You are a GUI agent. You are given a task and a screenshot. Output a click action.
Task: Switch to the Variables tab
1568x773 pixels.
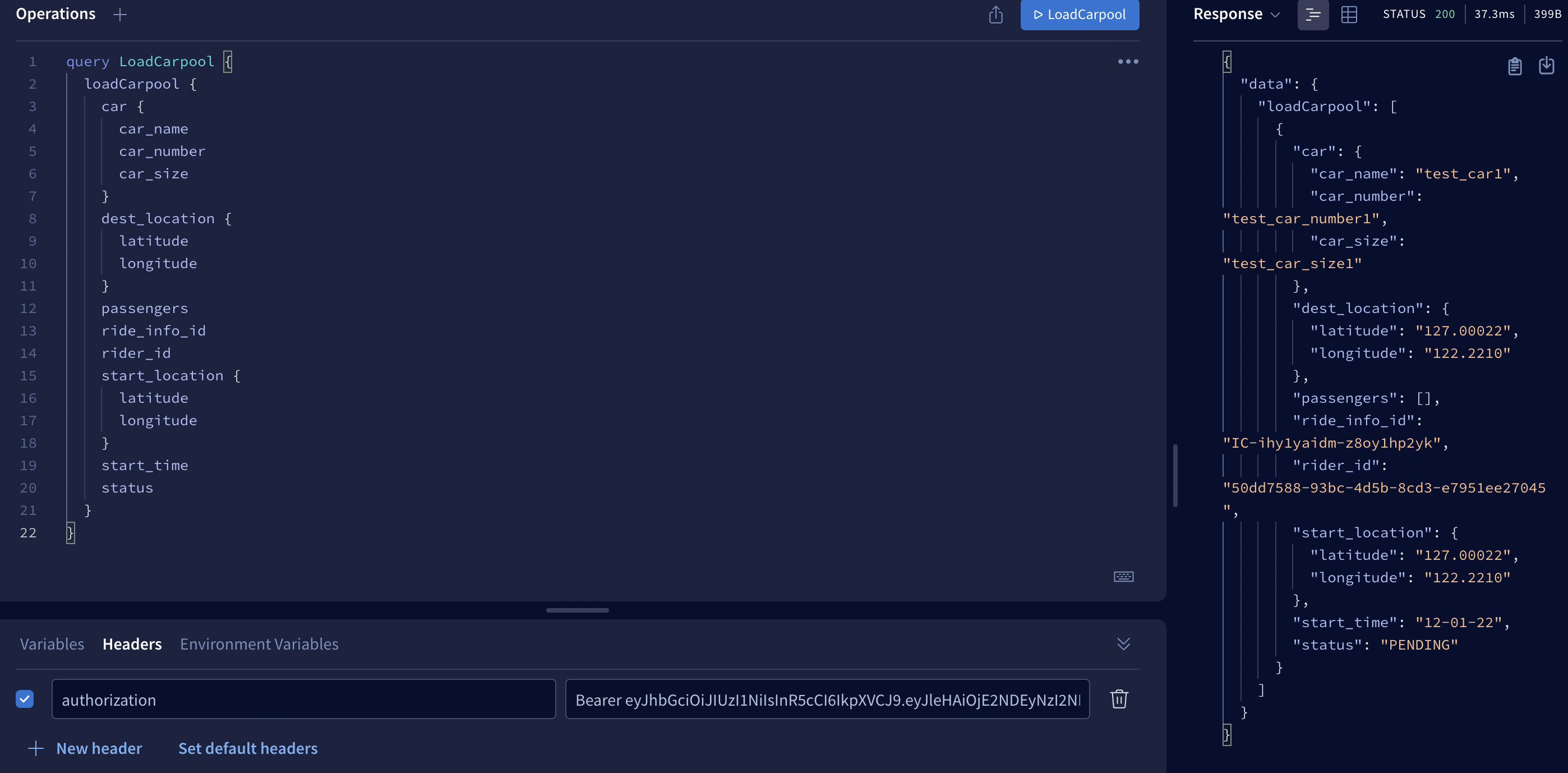point(52,644)
